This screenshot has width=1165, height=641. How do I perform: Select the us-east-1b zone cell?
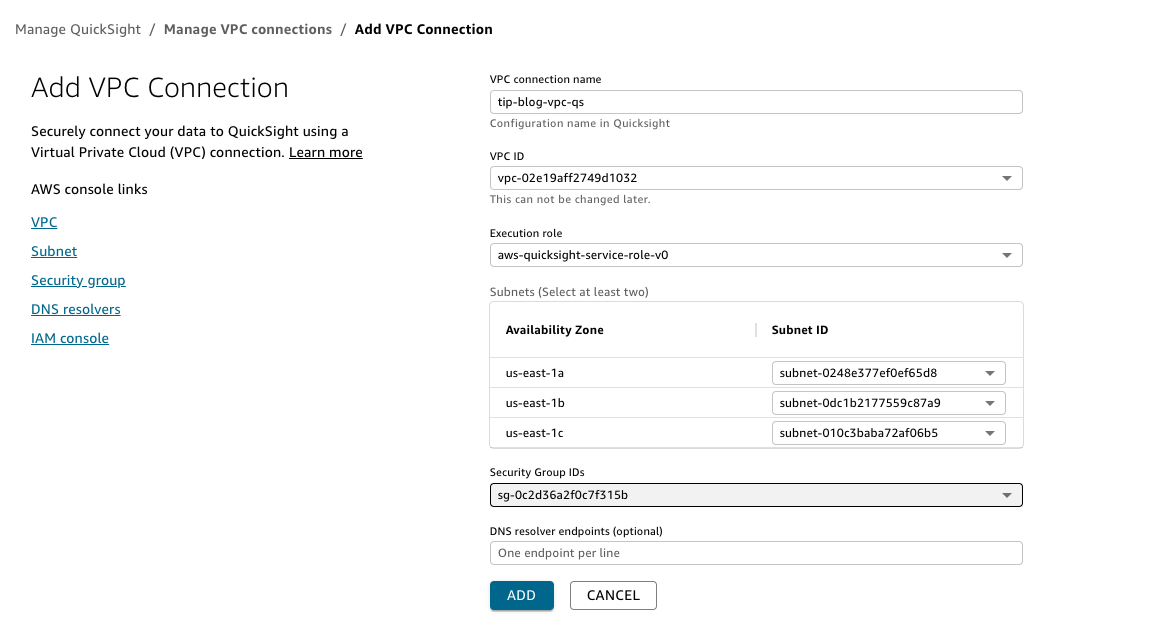(x=535, y=403)
